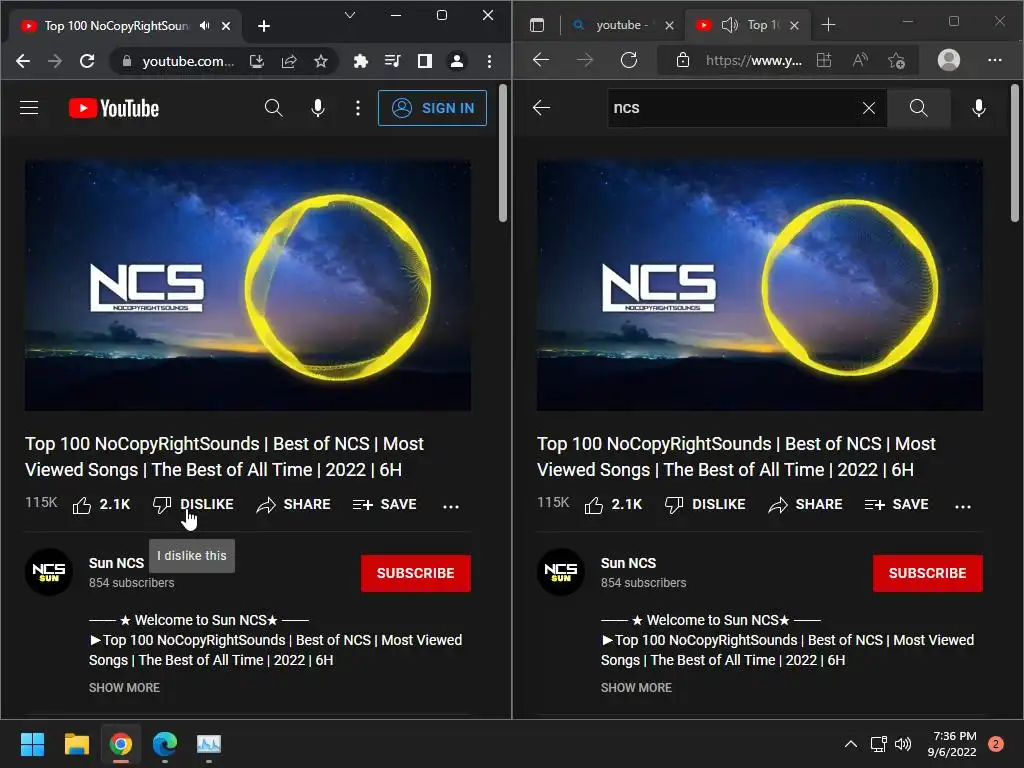This screenshot has height=768, width=1024.
Task: Open new tab in Chrome
Action: point(264,25)
